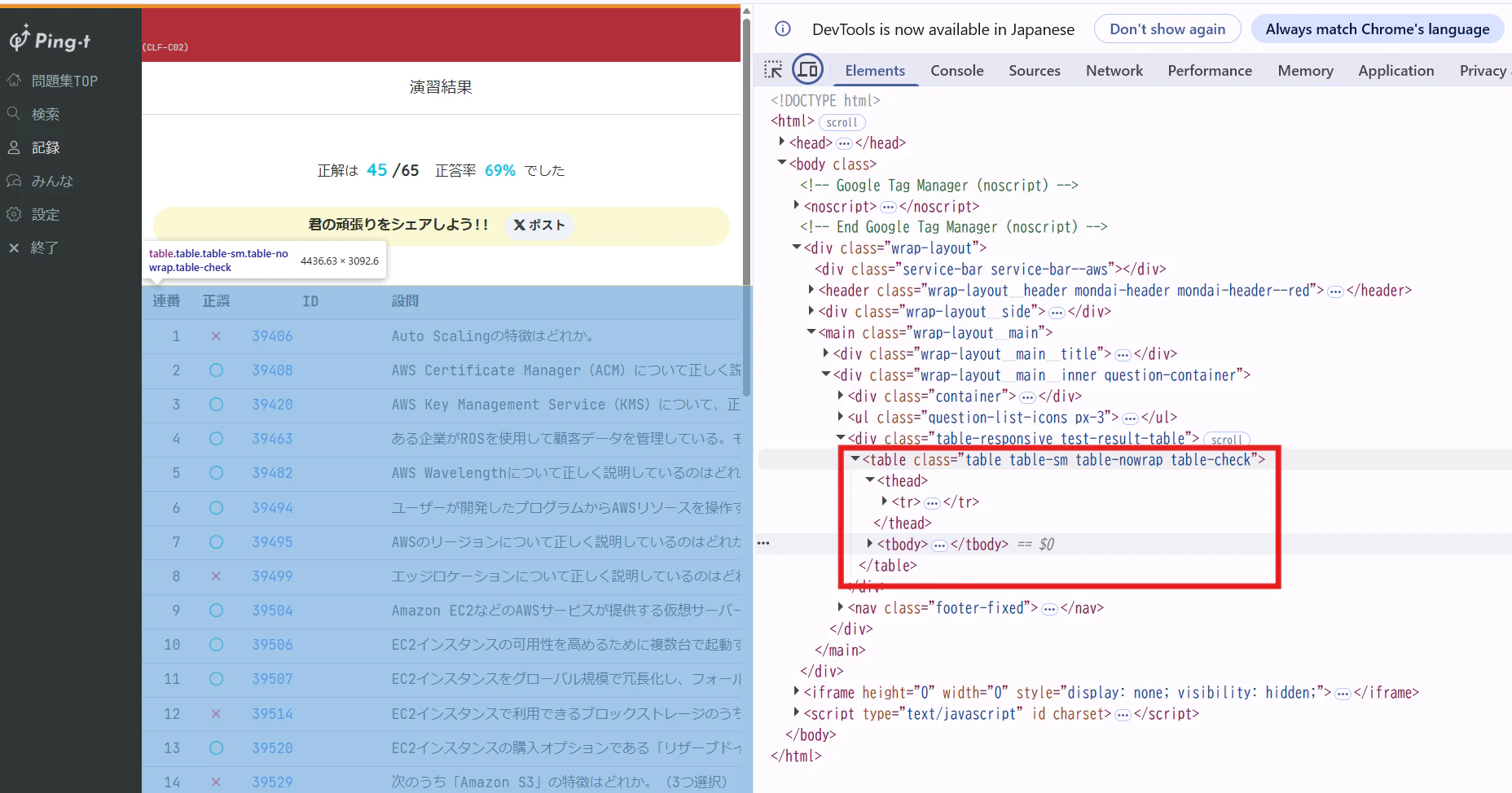
Task: Open question ID 39529 link
Action: click(x=272, y=782)
